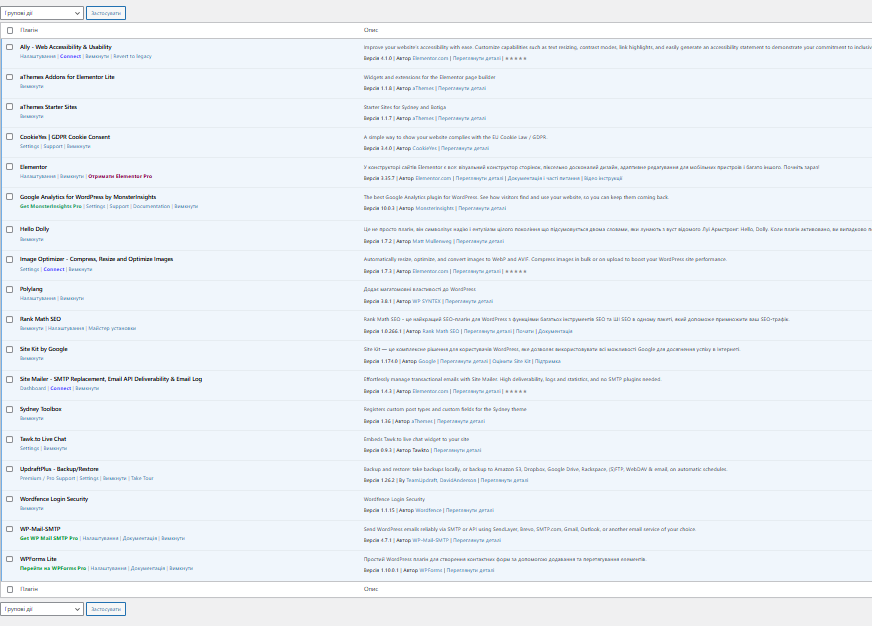Open CookieYes Support link
872x626 pixels.
click(53, 146)
